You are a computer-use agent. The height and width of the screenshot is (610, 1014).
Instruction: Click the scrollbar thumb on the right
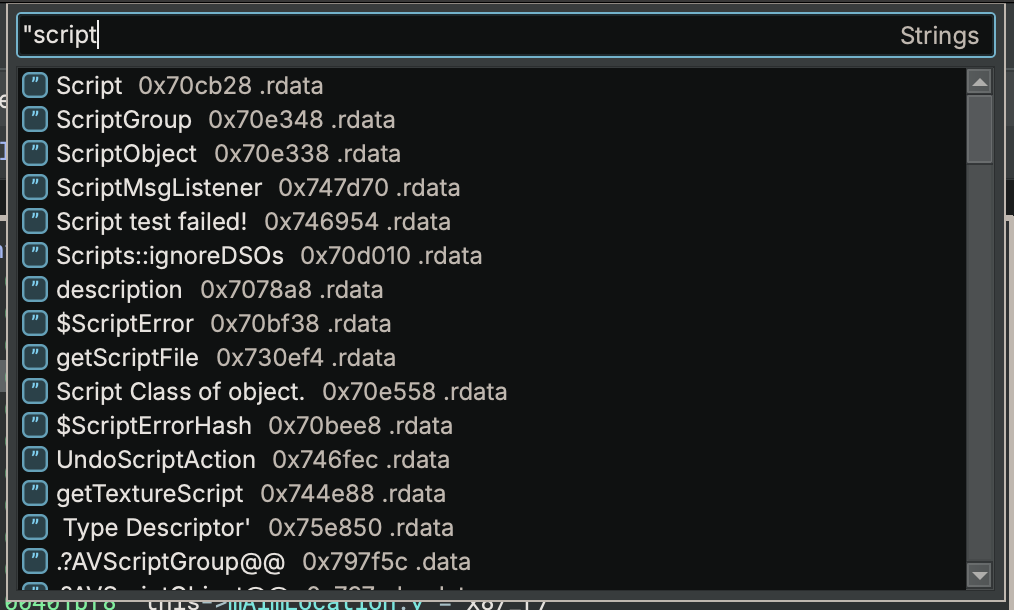tap(980, 130)
